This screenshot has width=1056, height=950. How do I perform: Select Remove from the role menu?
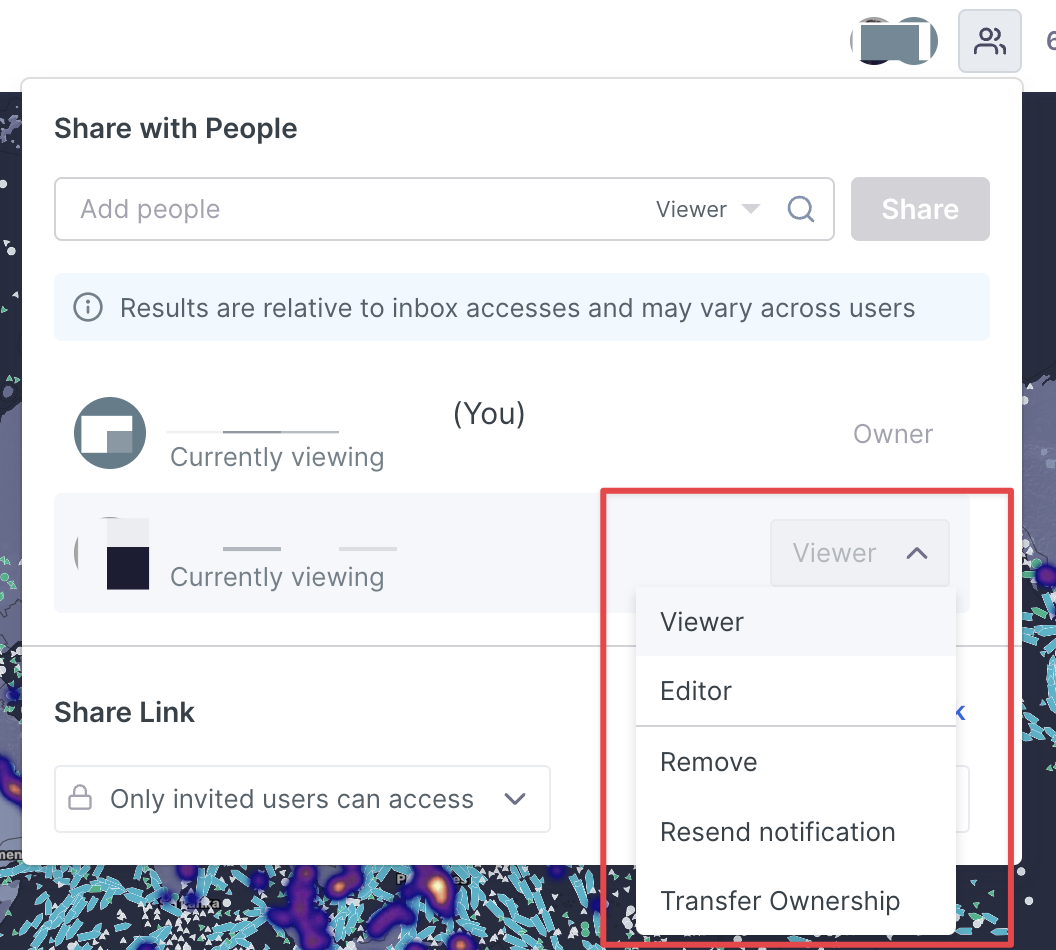click(x=708, y=762)
